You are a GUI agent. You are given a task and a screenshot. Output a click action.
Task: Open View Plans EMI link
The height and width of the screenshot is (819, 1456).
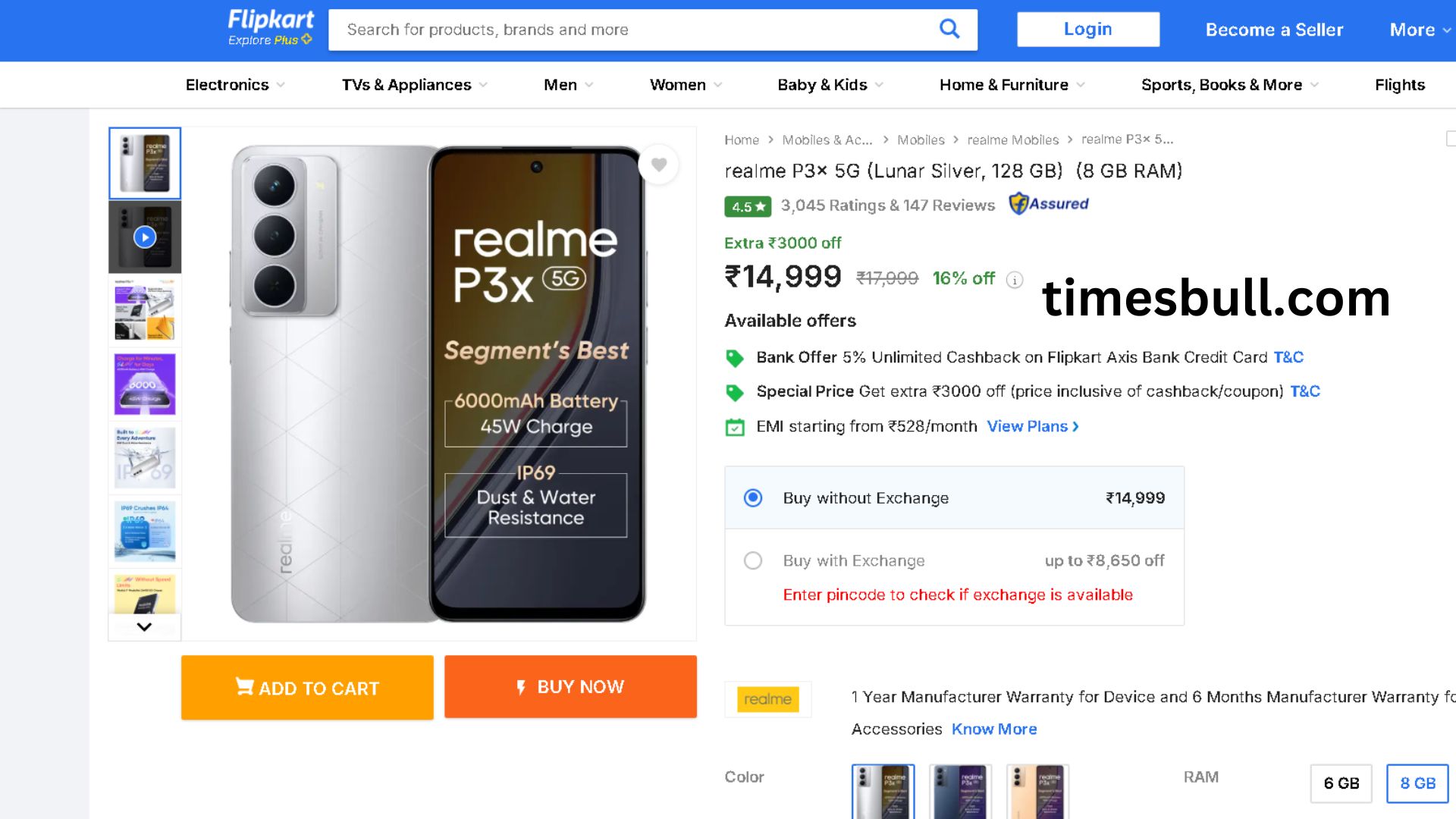point(1032,426)
